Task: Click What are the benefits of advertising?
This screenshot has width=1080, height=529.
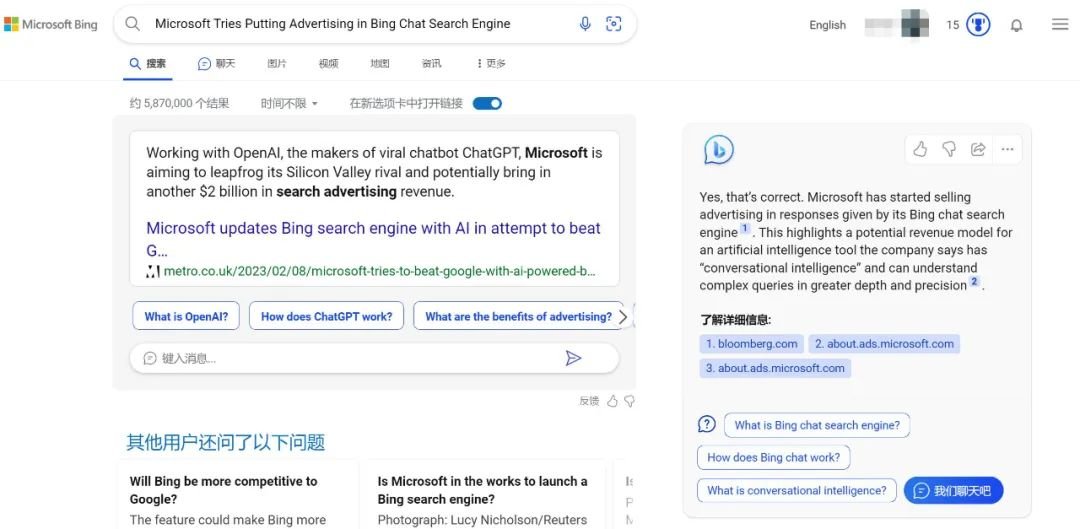Action: click(519, 317)
